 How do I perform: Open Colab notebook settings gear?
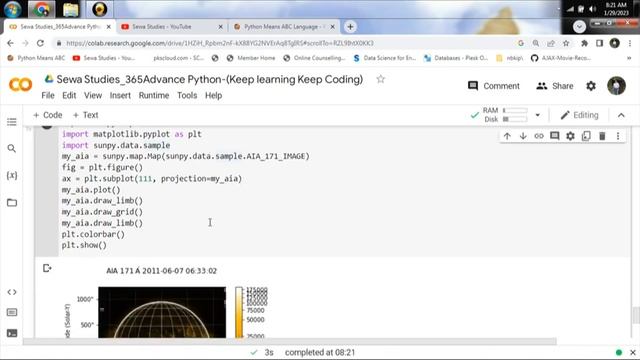(591, 86)
